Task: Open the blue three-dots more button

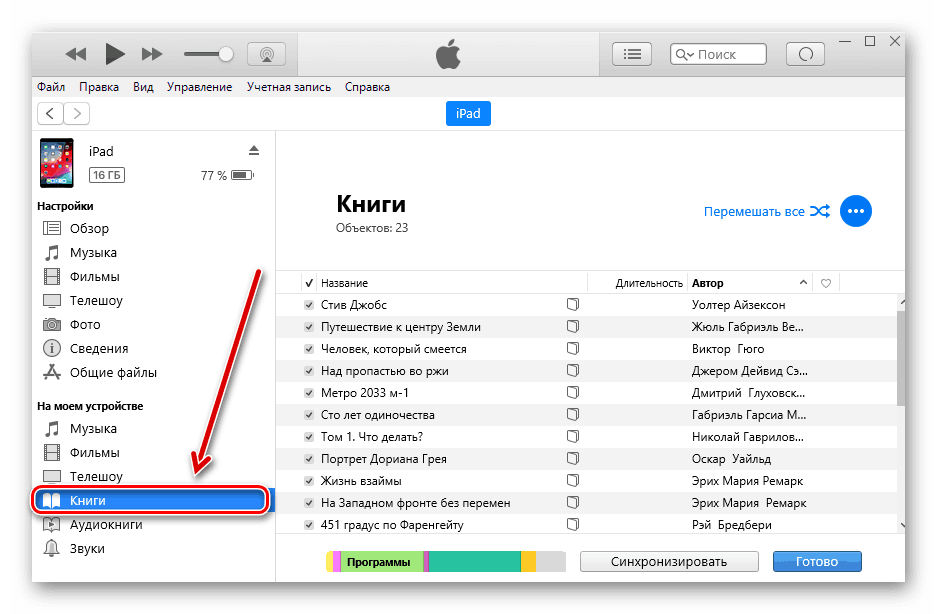Action: point(856,211)
